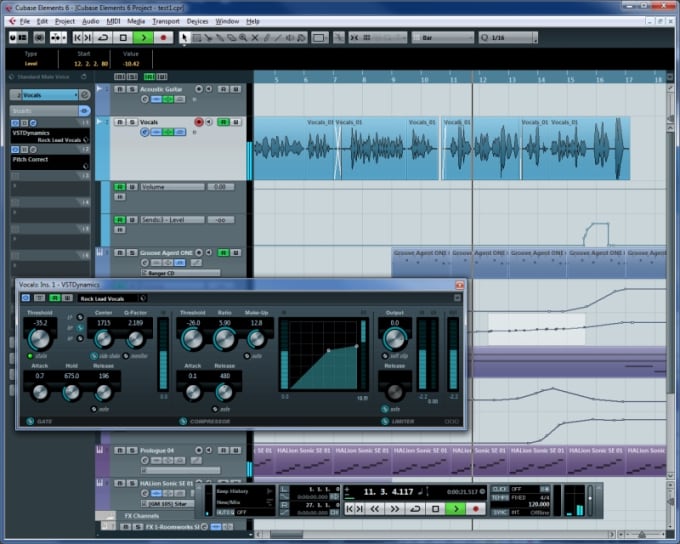The height and width of the screenshot is (544, 680).
Task: Click the Compressor Ratio knob
Action: point(225,339)
